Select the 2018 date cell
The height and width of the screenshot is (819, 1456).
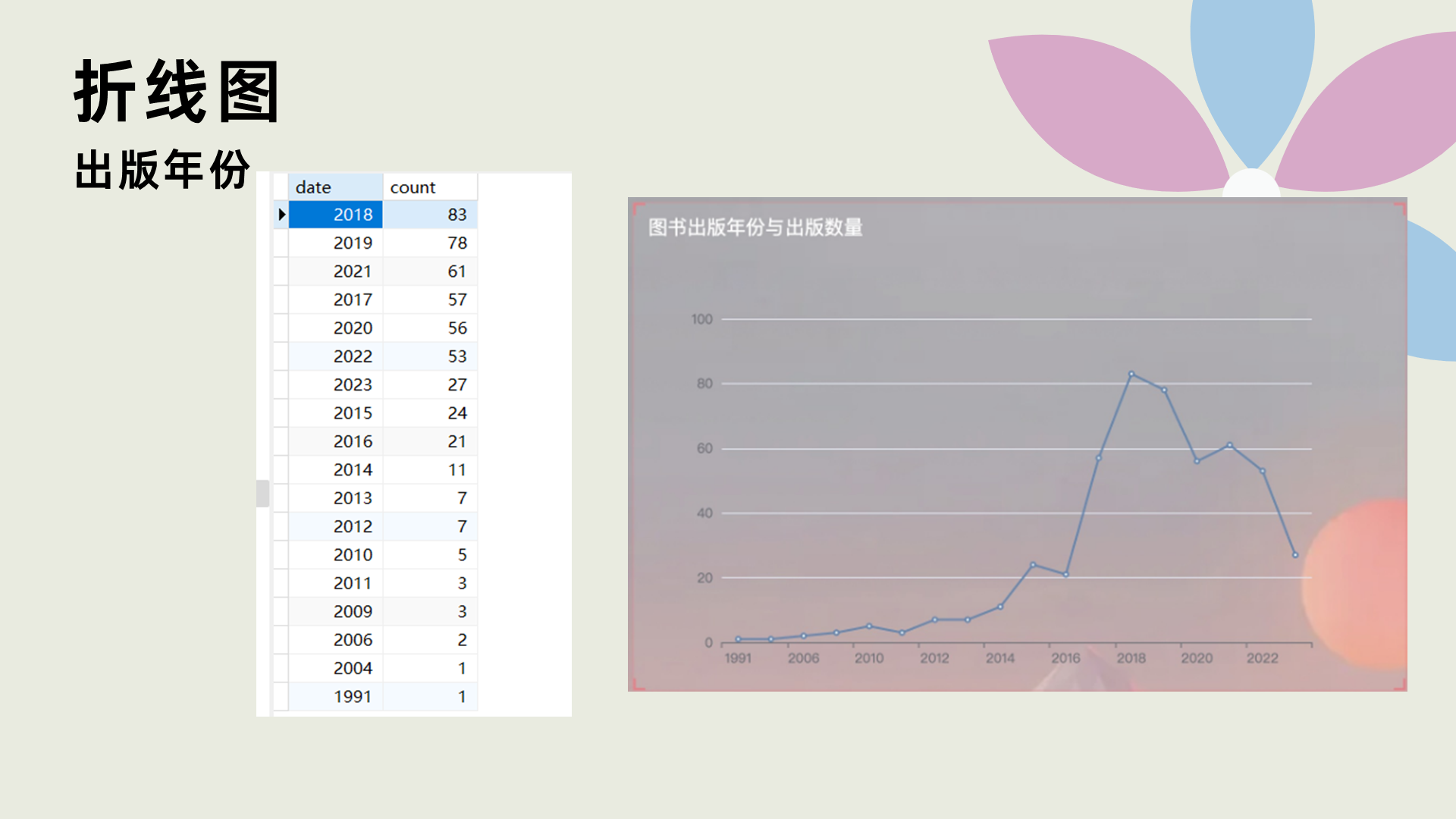[x=335, y=215]
